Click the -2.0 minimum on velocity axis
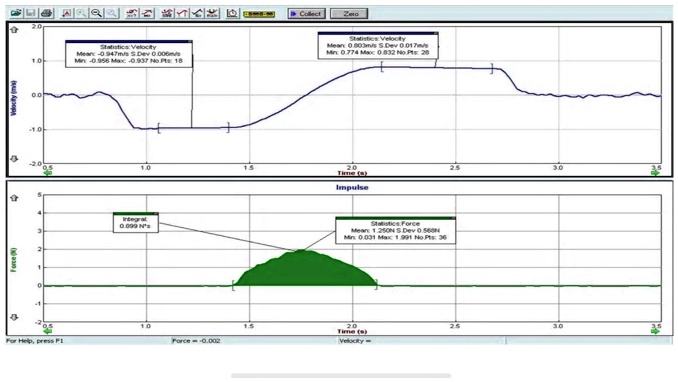 [x=35, y=164]
